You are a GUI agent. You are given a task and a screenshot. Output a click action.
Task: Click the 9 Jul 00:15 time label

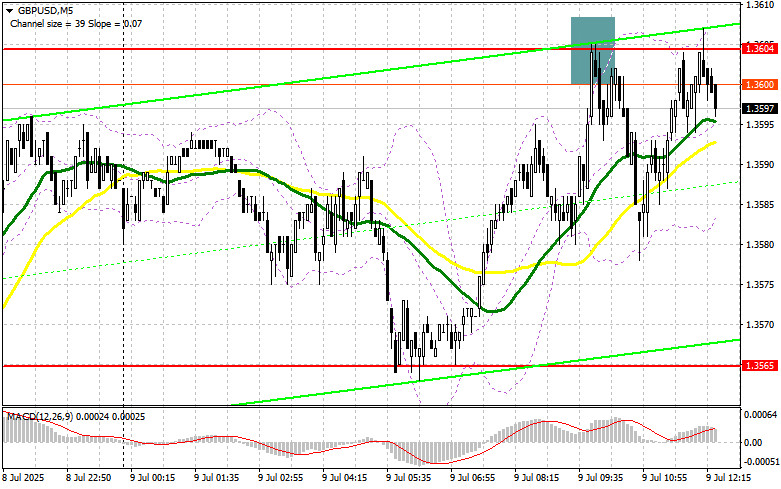pyautogui.click(x=152, y=478)
